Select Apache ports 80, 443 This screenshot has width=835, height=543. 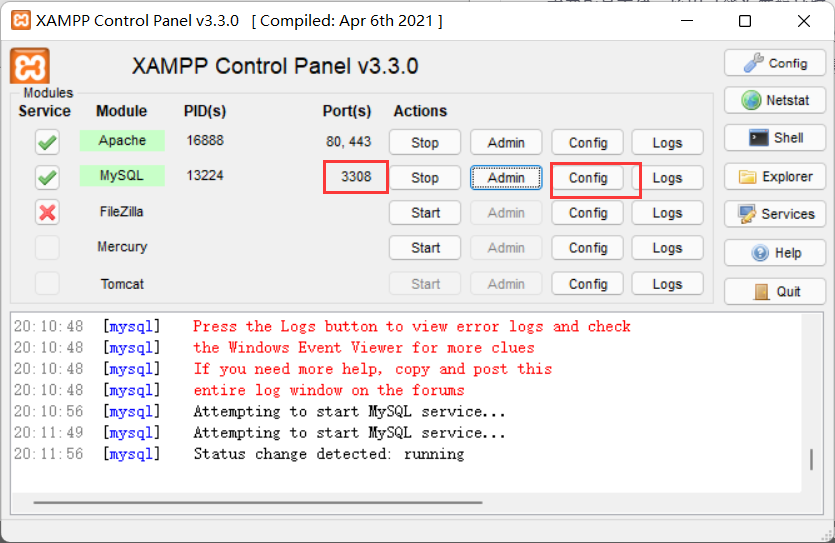coord(348,142)
